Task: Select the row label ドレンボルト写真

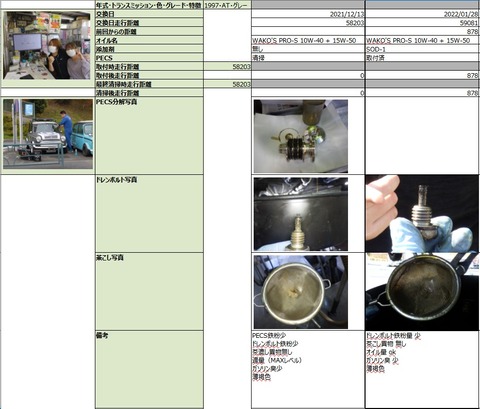Action: tap(149, 214)
